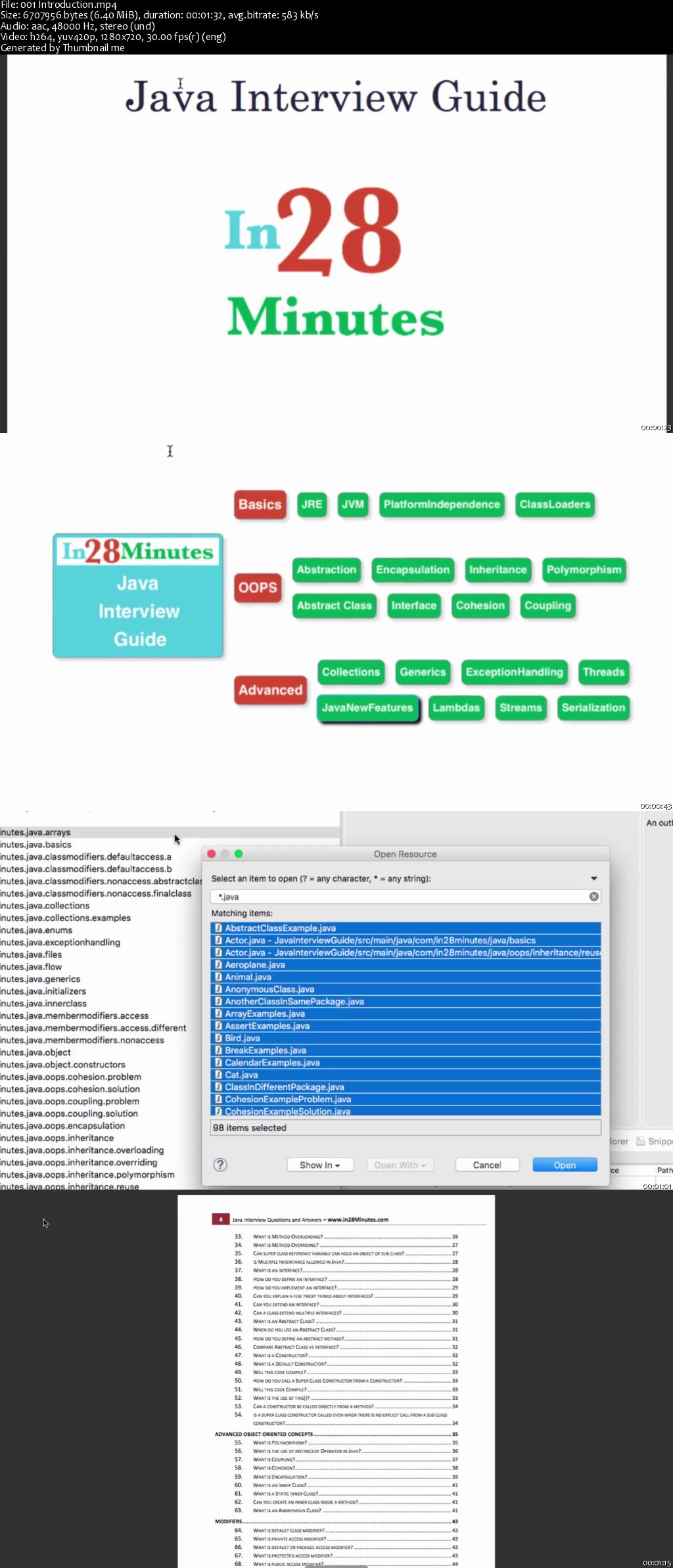This screenshot has height=1568, width=673.
Task: Click the Java file icon beside Animal.java
Action: pyautogui.click(x=218, y=977)
